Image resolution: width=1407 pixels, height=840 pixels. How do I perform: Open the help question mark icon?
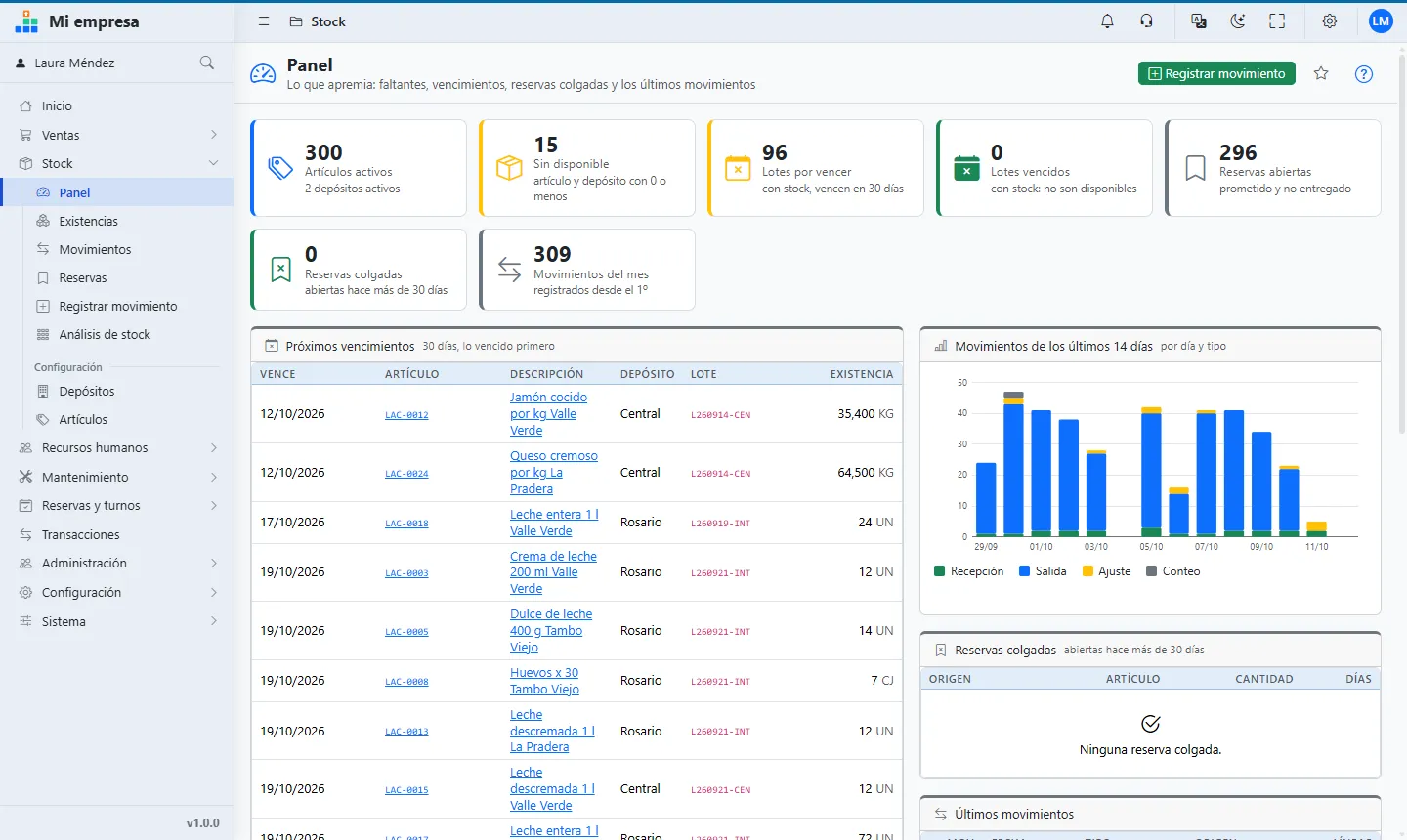coord(1364,74)
